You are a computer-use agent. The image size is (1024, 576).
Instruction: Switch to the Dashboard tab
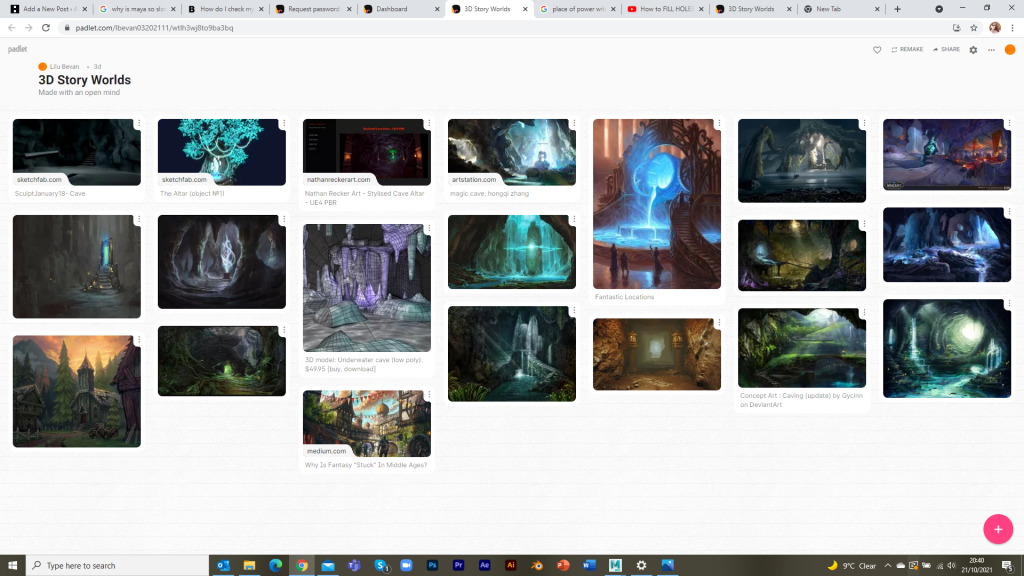click(x=401, y=9)
